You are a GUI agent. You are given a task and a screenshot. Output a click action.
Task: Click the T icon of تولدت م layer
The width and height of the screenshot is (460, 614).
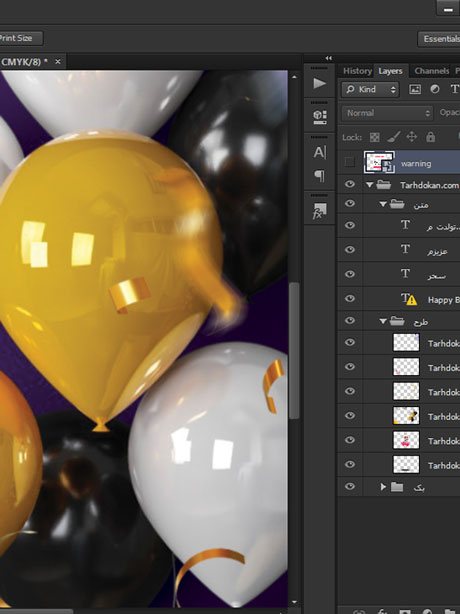[x=406, y=225]
